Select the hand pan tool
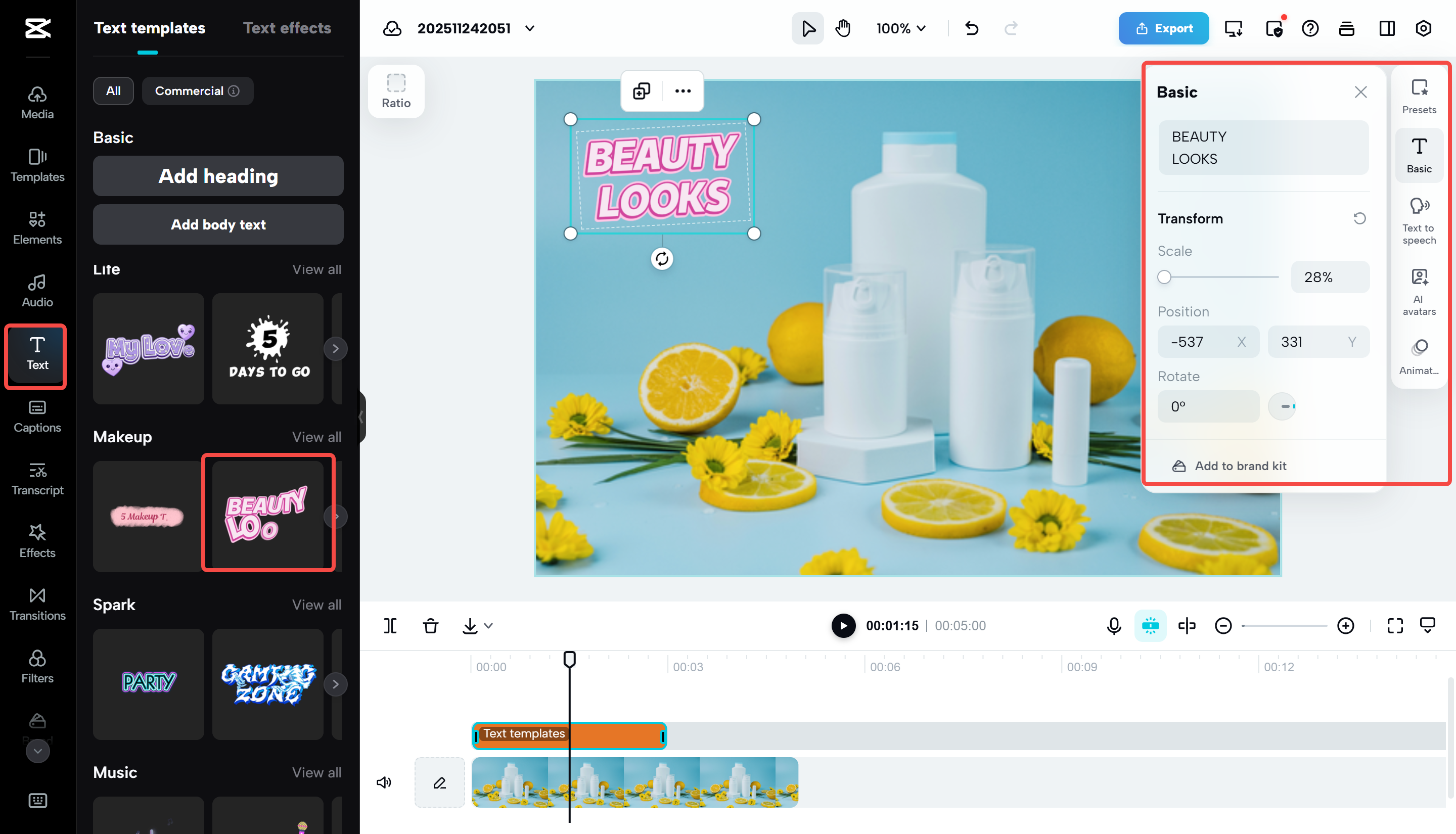This screenshot has width=1456, height=834. (843, 28)
